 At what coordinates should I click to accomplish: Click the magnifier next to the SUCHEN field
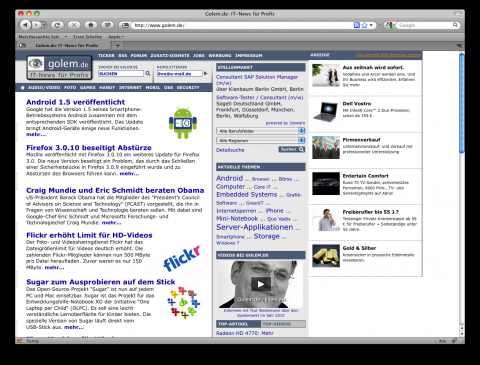point(148,73)
